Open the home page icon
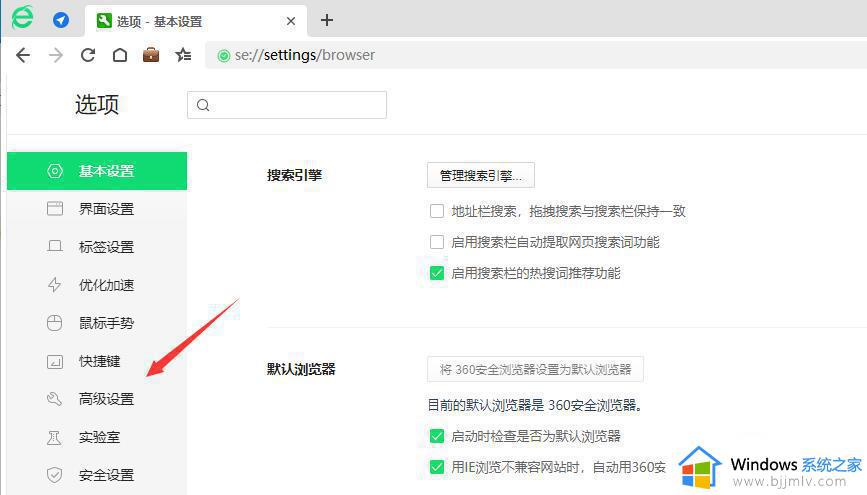Image resolution: width=867 pixels, height=495 pixels. point(120,55)
